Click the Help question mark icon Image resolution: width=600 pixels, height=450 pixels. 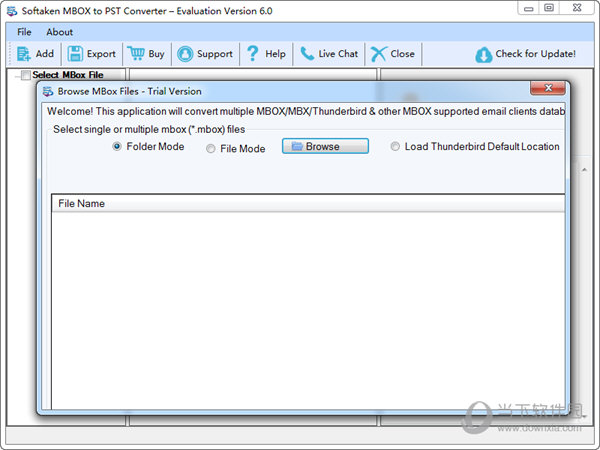pos(253,54)
